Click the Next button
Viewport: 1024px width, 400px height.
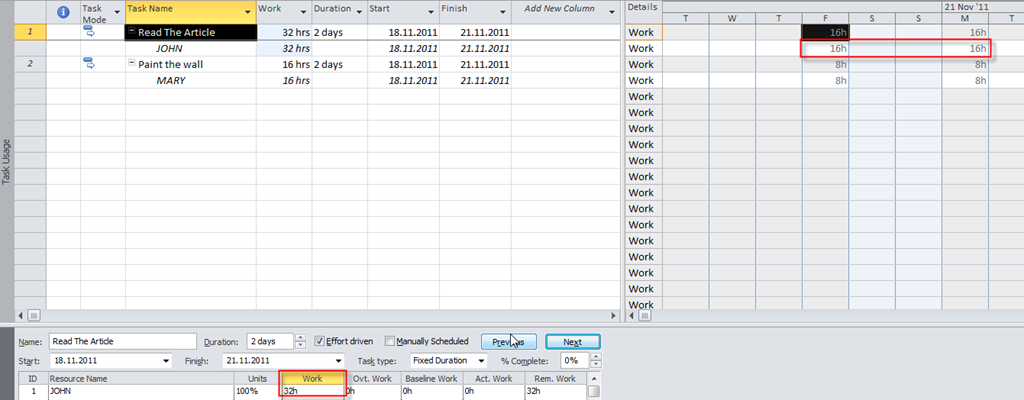572,341
